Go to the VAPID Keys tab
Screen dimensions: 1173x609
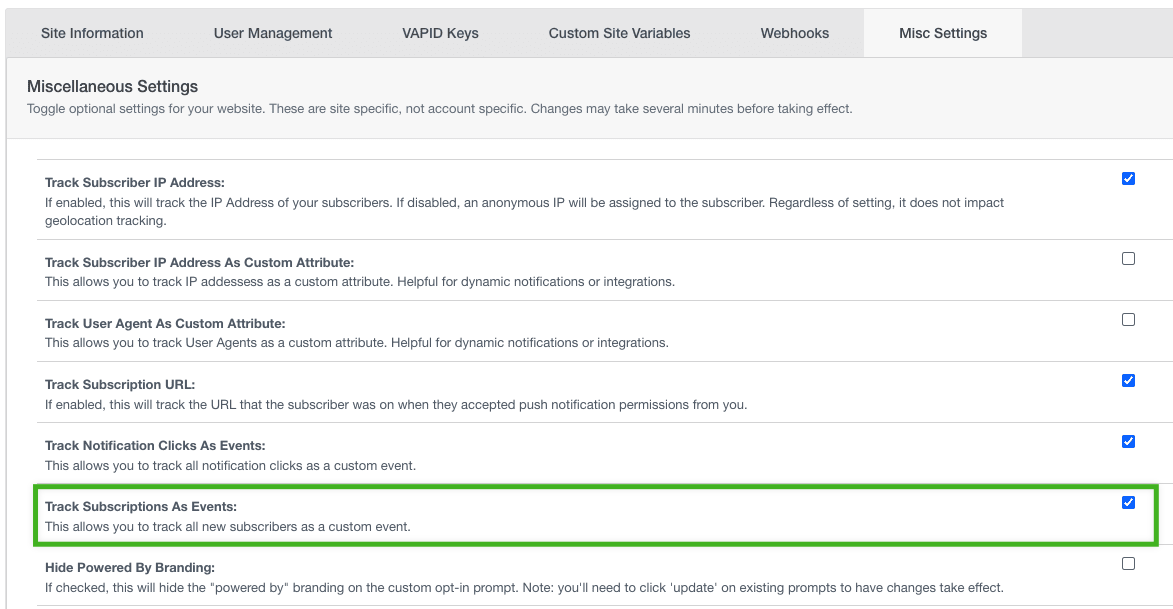click(x=440, y=33)
